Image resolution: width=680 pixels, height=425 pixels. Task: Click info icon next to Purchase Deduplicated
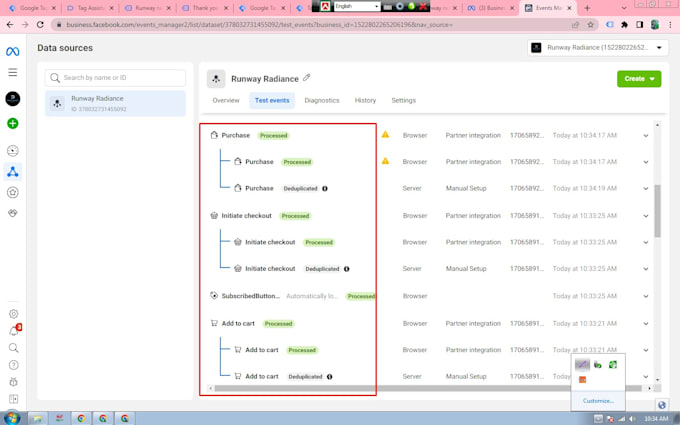pyautogui.click(x=325, y=189)
